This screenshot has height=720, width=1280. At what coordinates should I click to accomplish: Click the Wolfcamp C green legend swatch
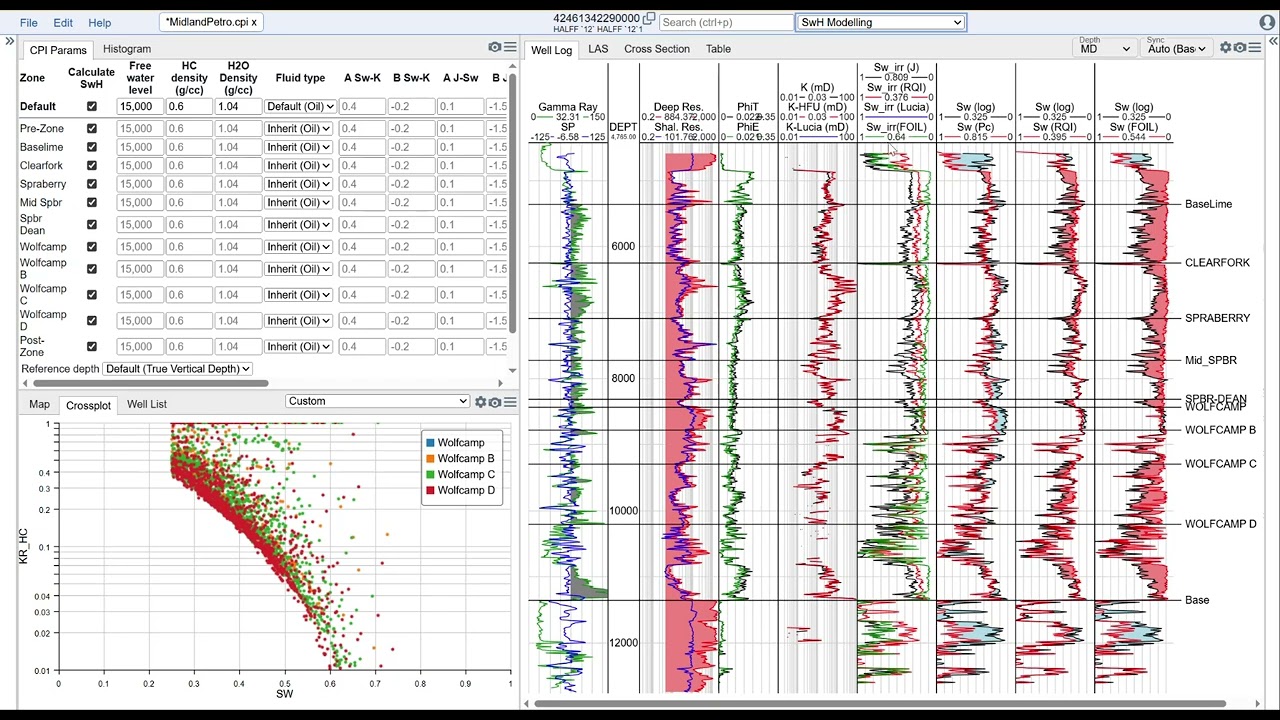430,474
